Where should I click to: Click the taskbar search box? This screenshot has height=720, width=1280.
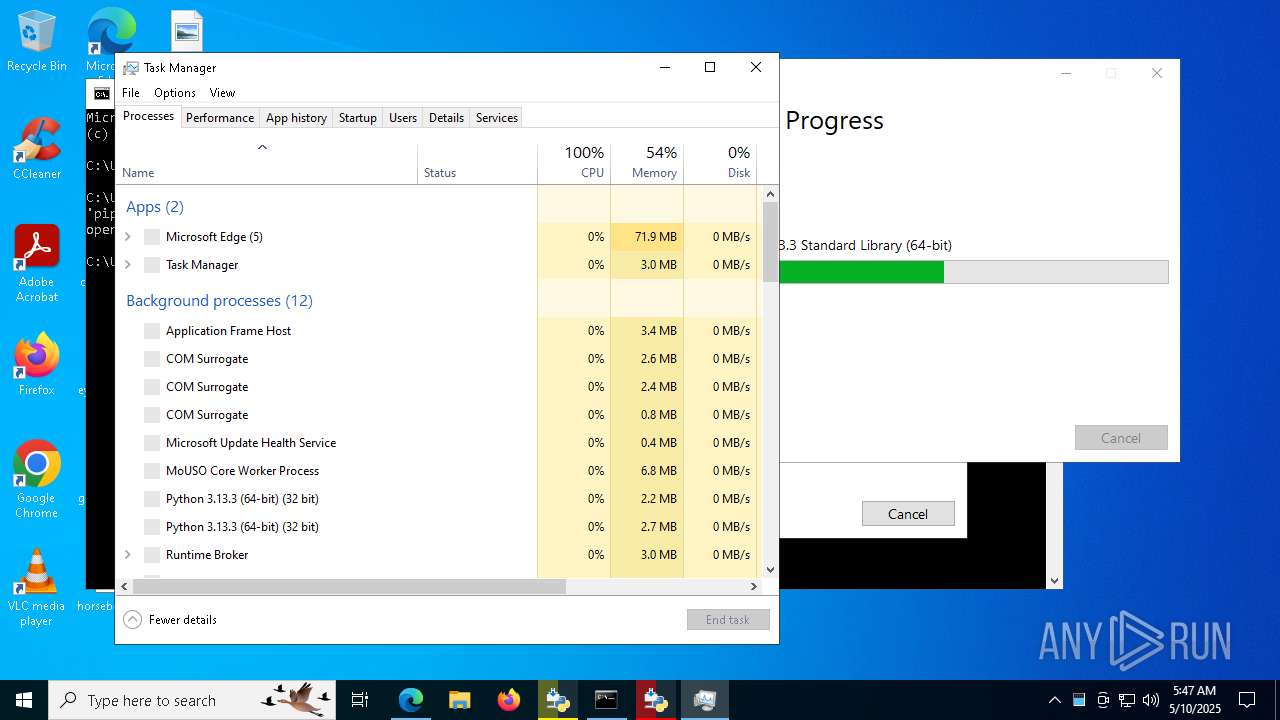click(x=190, y=700)
